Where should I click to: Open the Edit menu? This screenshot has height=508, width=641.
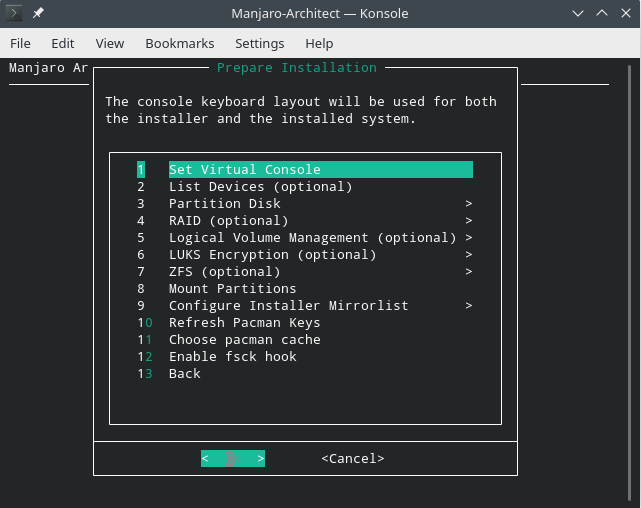(63, 43)
